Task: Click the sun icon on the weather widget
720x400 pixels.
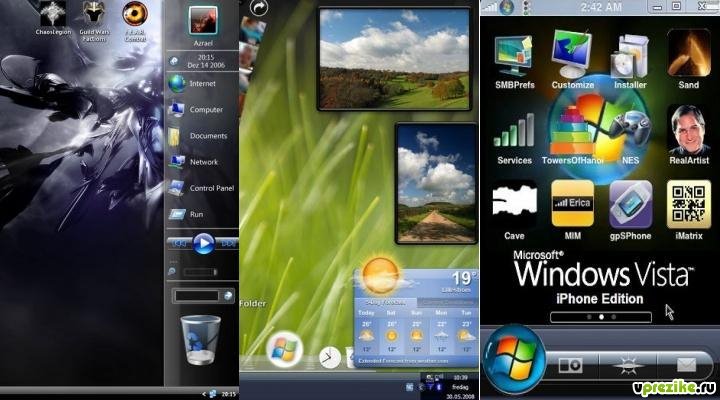Action: click(x=380, y=275)
